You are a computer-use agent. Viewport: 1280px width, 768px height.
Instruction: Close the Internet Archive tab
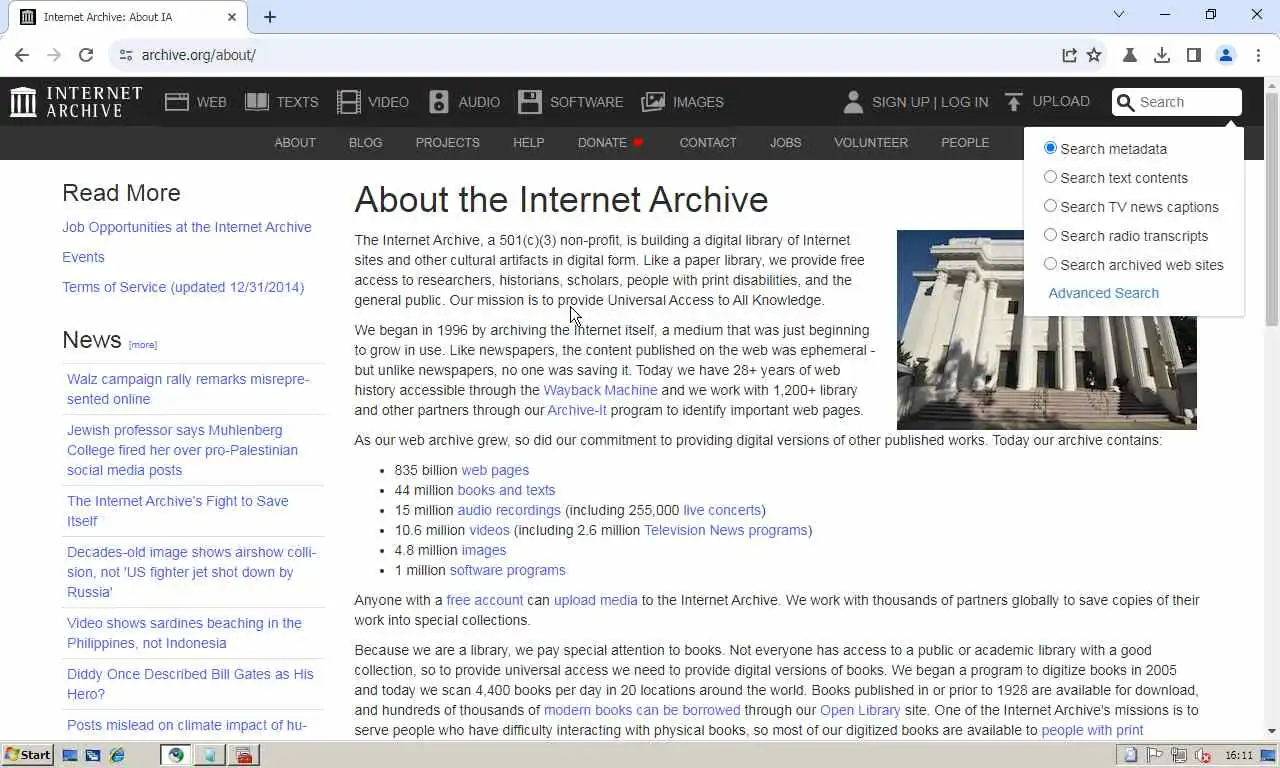click(x=232, y=17)
